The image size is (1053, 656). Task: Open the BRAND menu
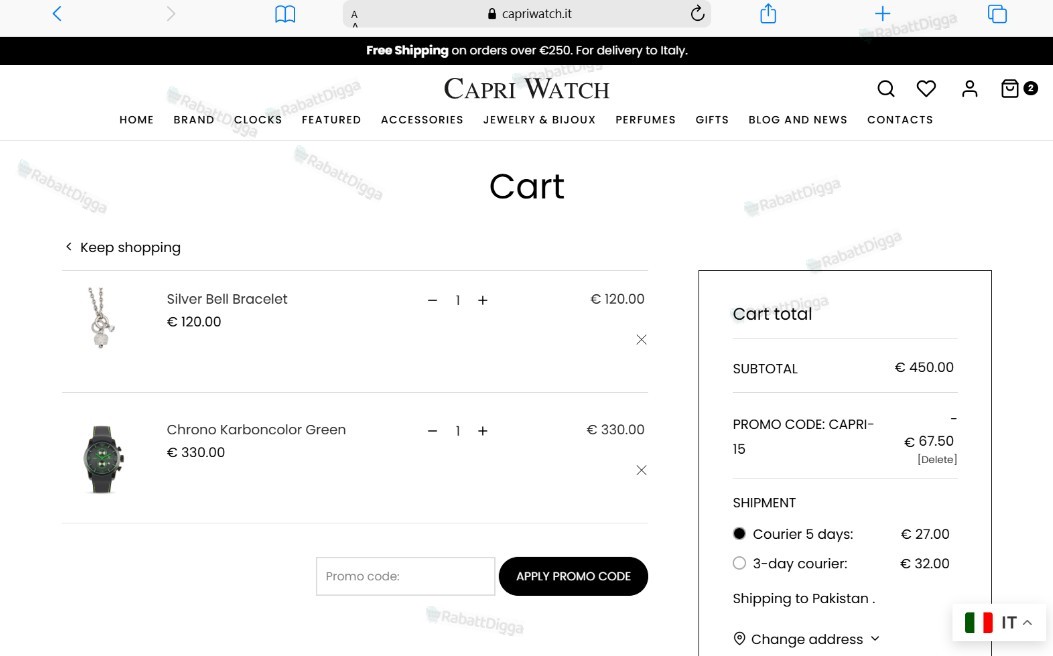[193, 120]
